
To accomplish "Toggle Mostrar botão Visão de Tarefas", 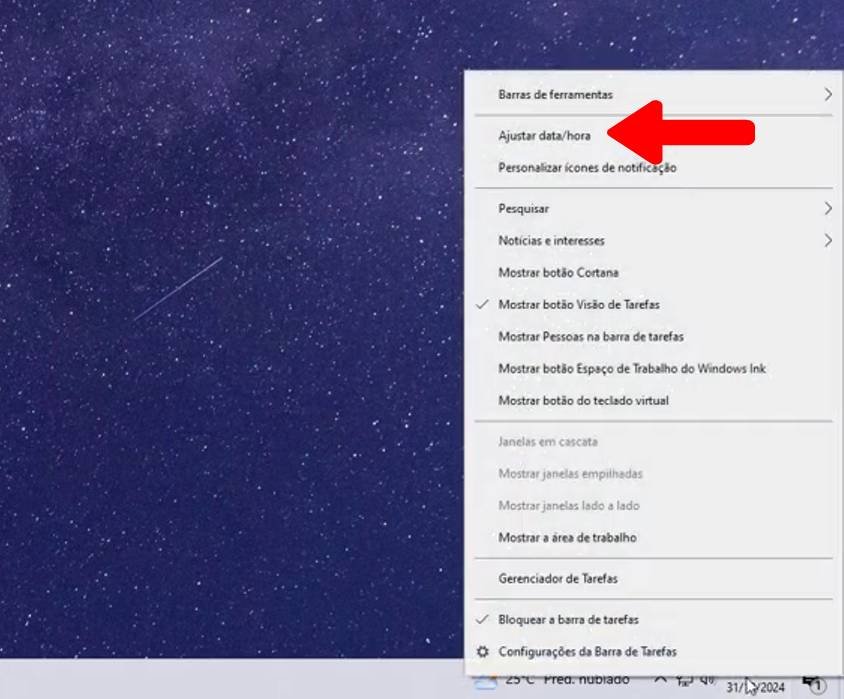I will 578,304.
